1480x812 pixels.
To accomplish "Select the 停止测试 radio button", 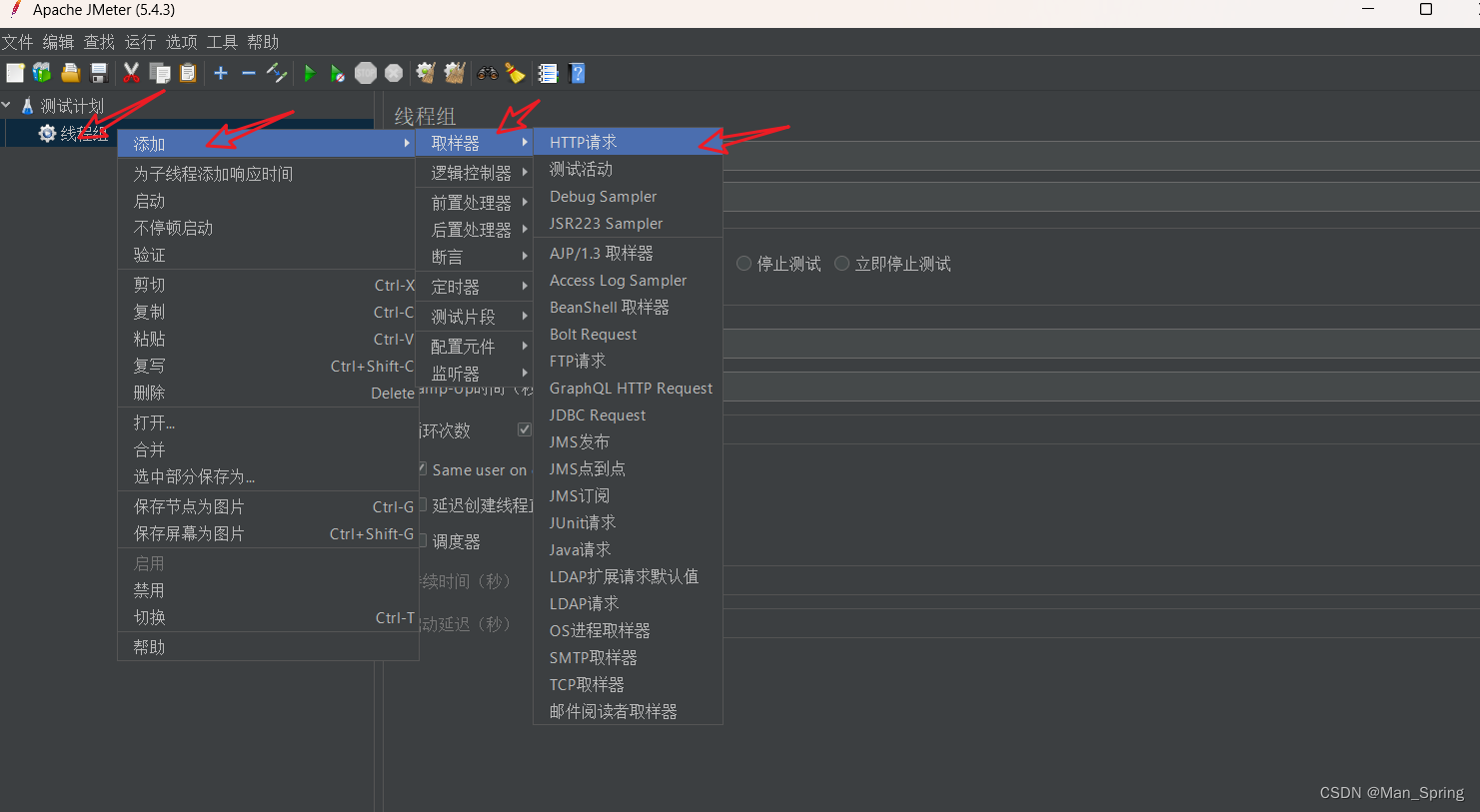I will click(x=743, y=264).
